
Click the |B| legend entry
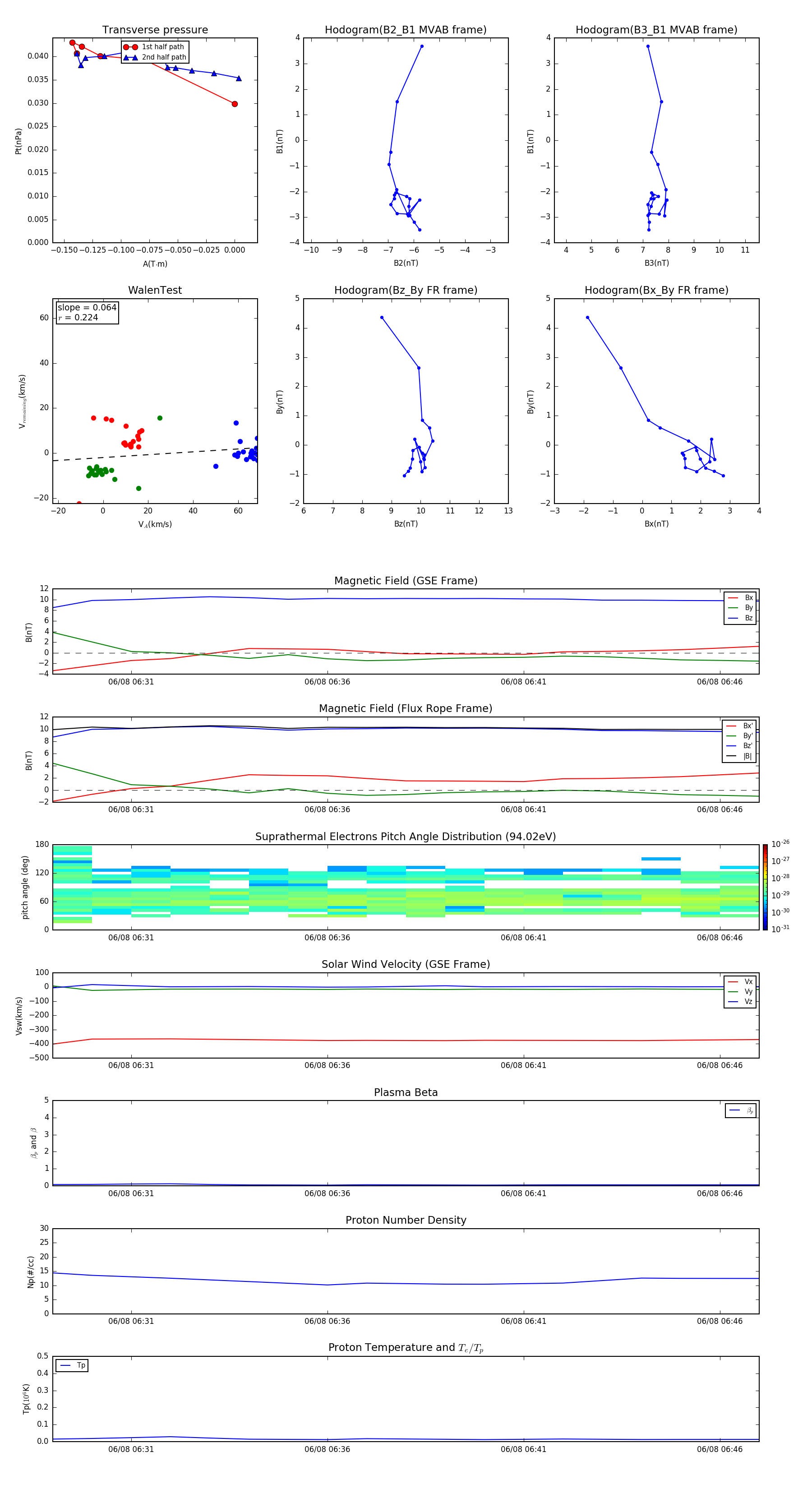tap(739, 756)
